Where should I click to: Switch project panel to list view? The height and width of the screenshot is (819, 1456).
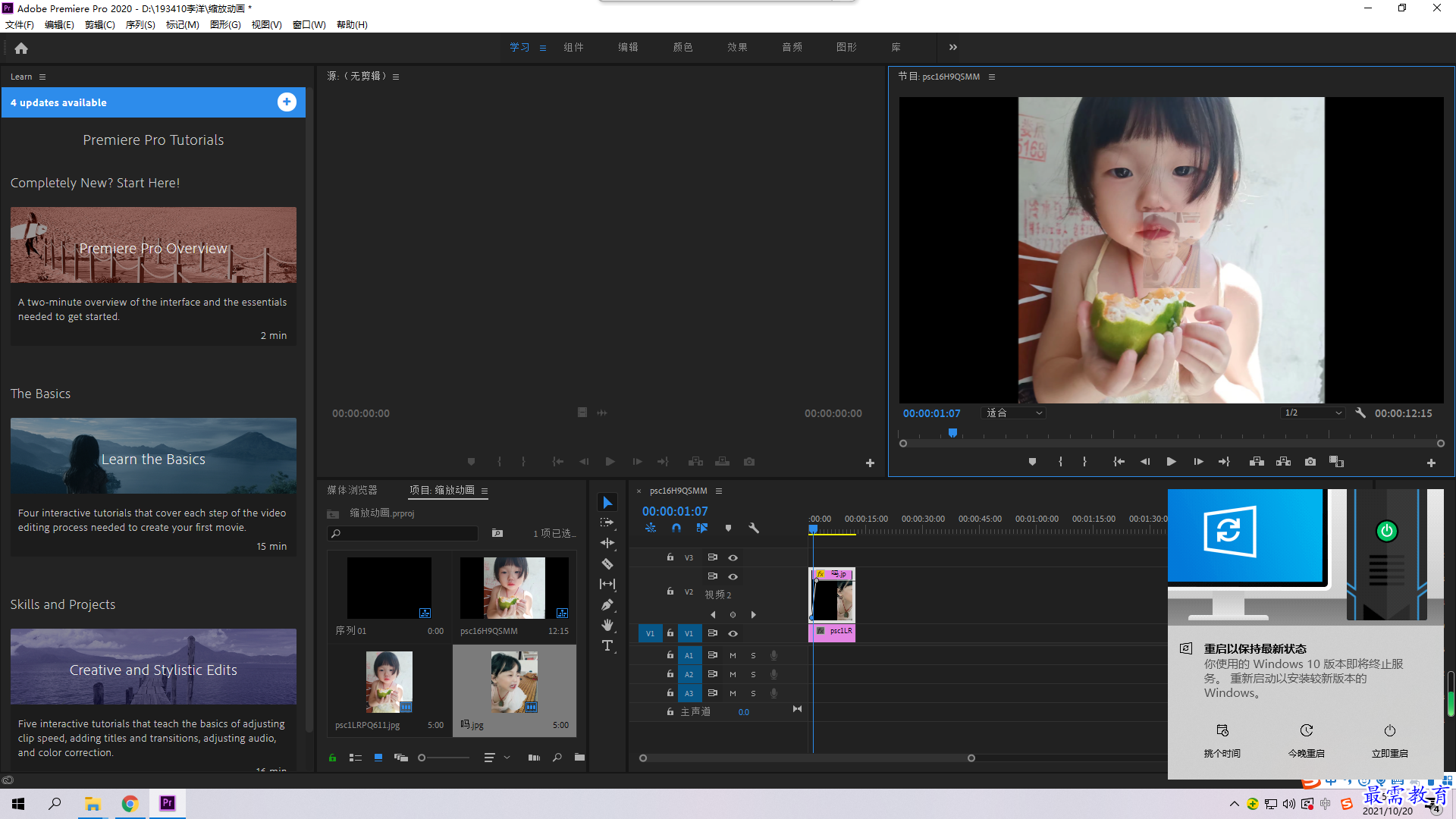tap(355, 758)
